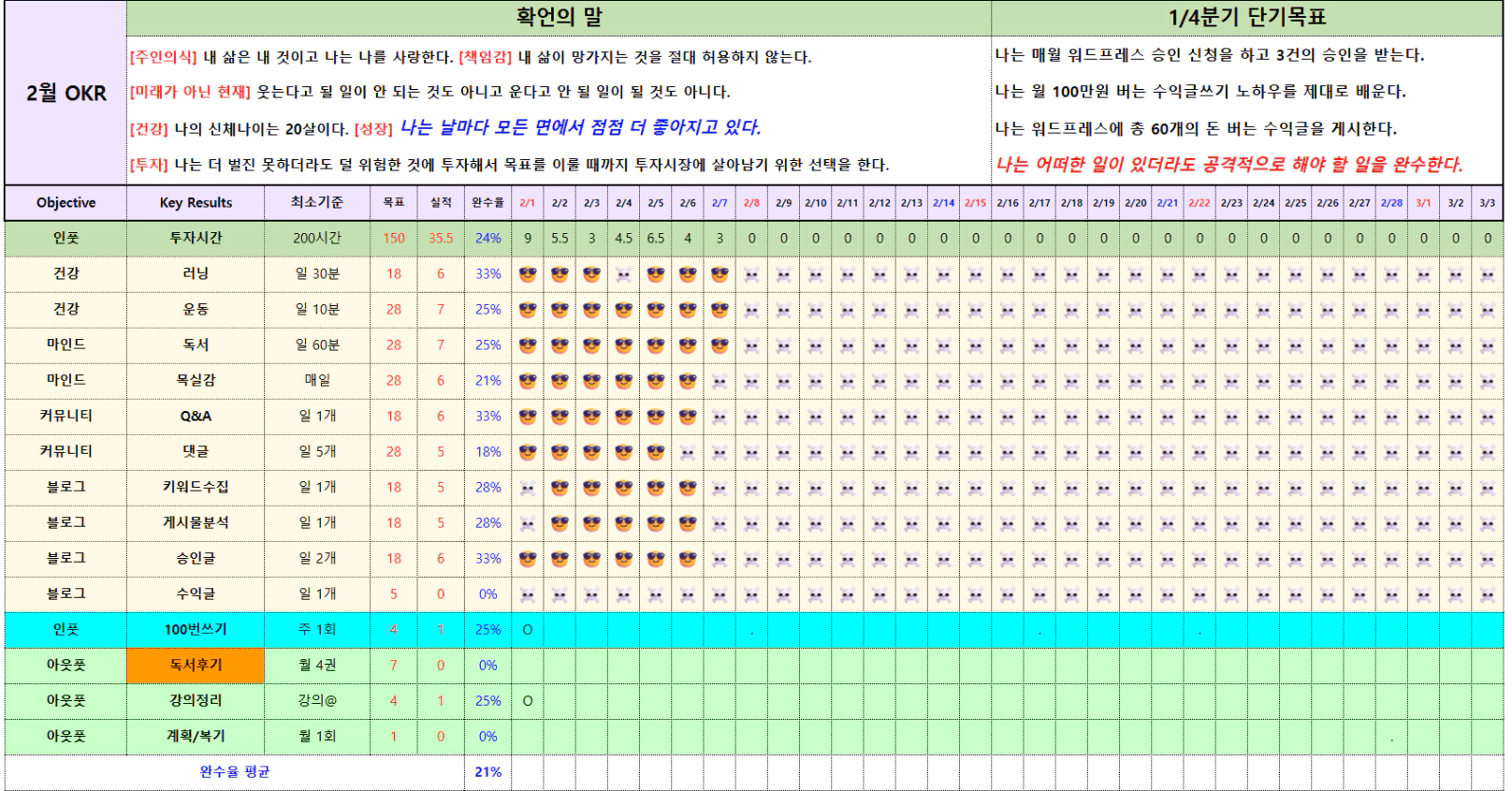Screen dimensions: 1512x791
Task: Click the 100번쓰기 key result cell
Action: [x=196, y=630]
